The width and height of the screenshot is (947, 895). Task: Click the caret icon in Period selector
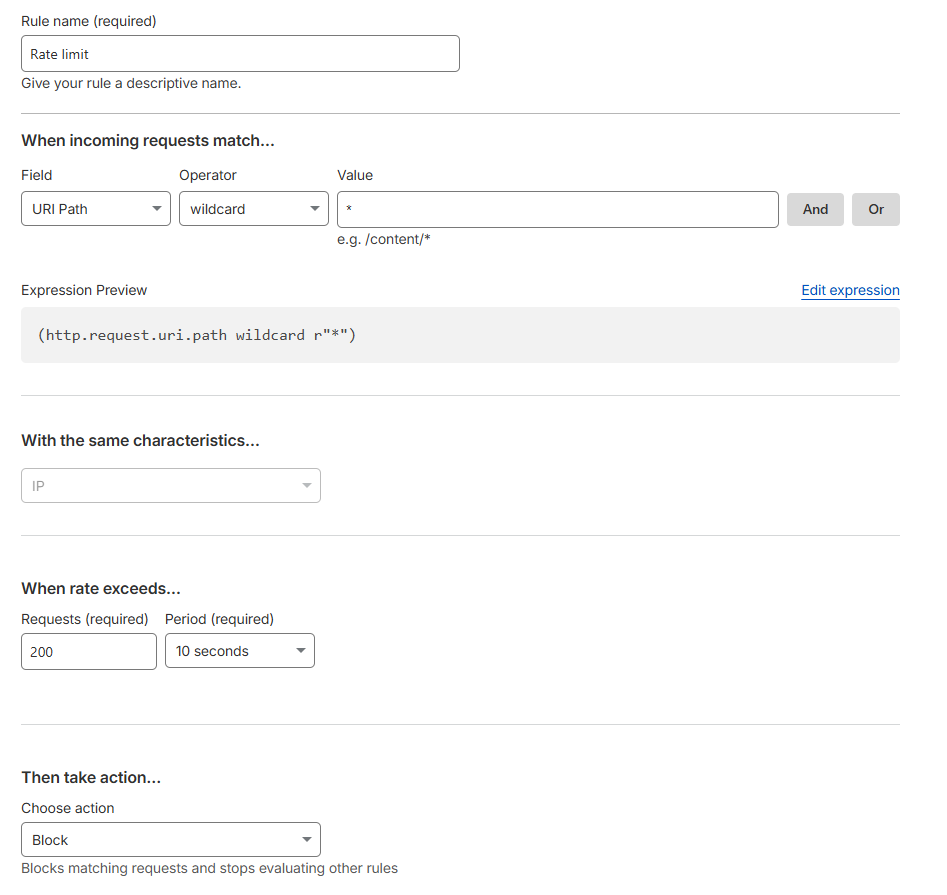(x=300, y=651)
